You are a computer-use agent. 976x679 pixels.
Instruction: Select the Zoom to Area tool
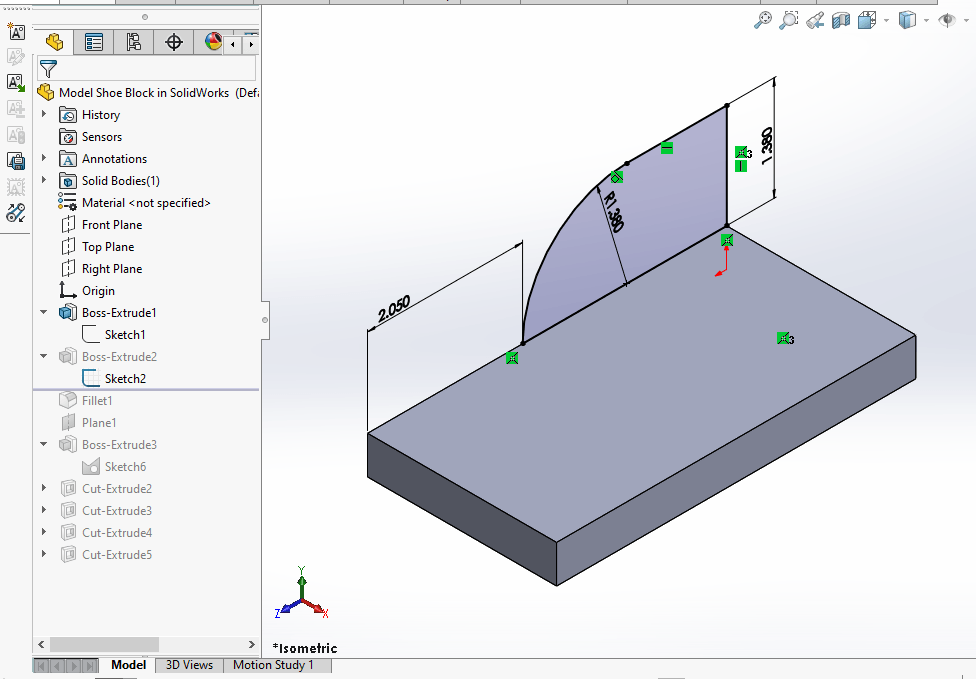point(789,20)
